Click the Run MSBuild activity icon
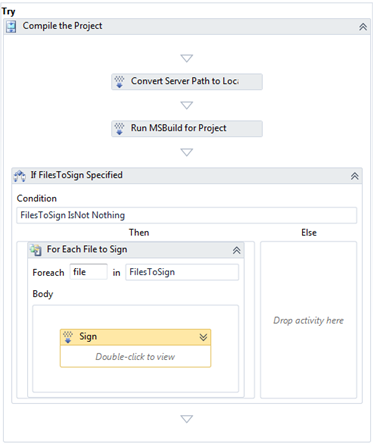The height and width of the screenshot is (444, 373). 119,129
